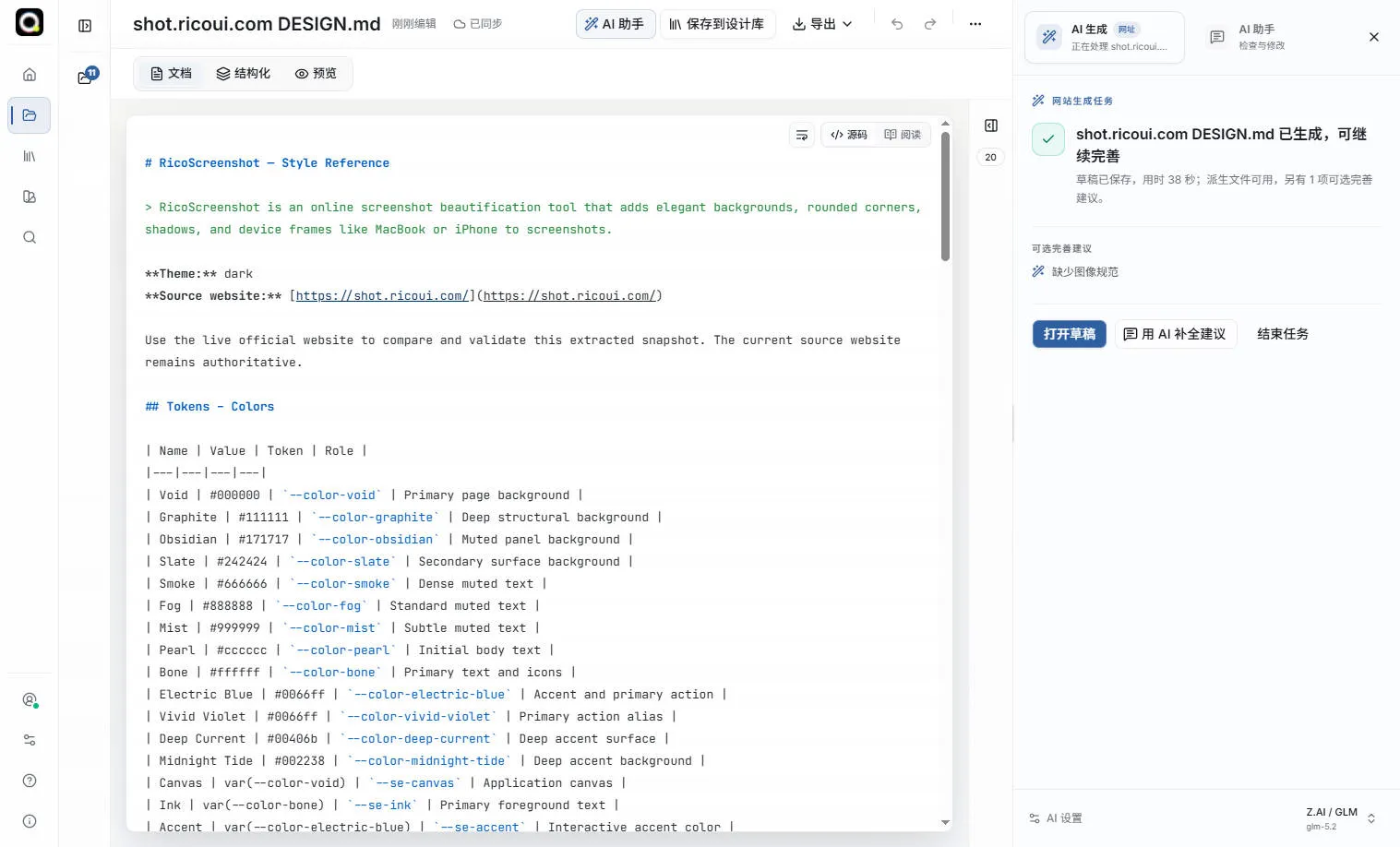Click 保存到设计库 button

[717, 24]
